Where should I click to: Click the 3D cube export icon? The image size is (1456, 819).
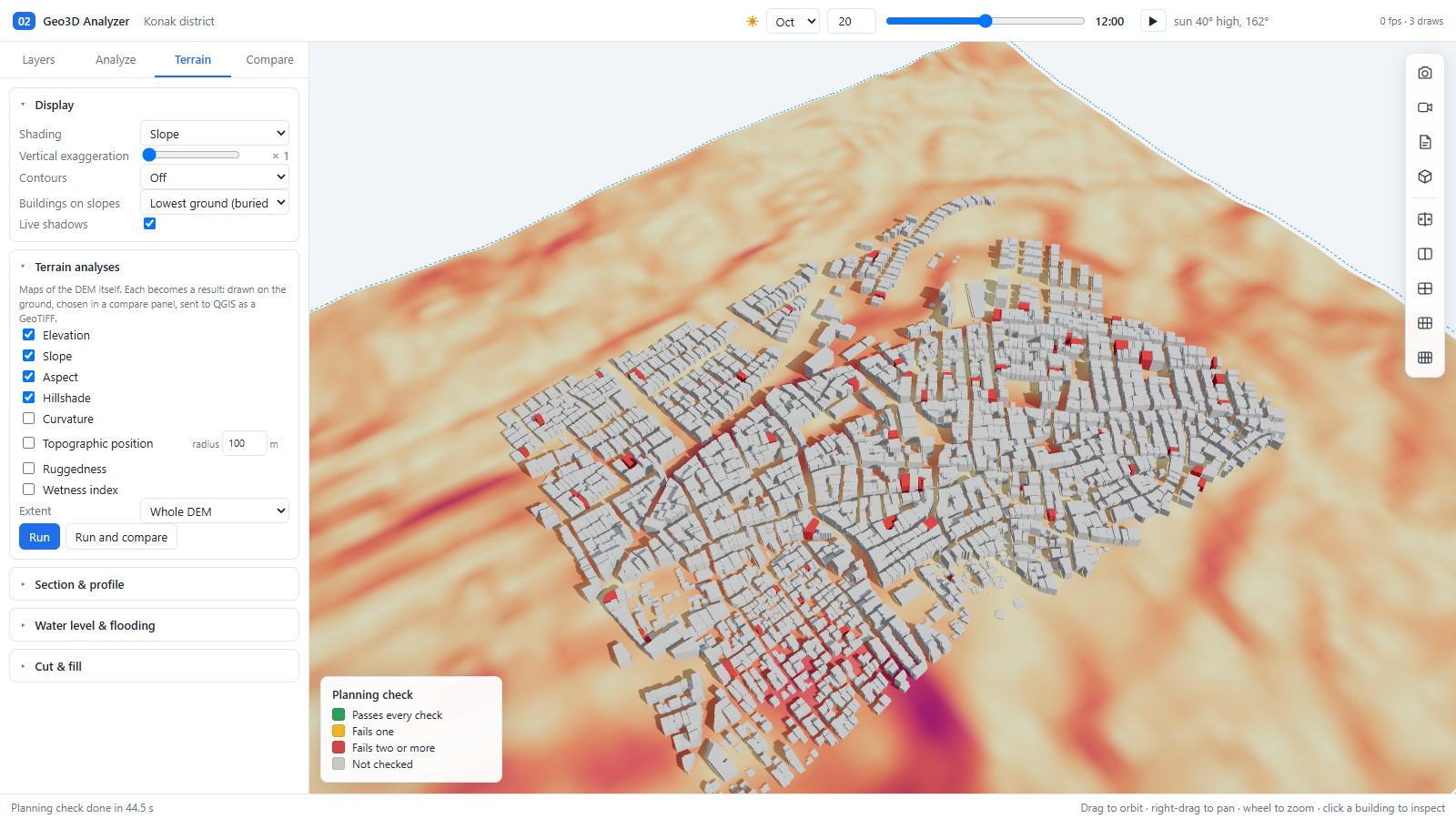[x=1425, y=177]
